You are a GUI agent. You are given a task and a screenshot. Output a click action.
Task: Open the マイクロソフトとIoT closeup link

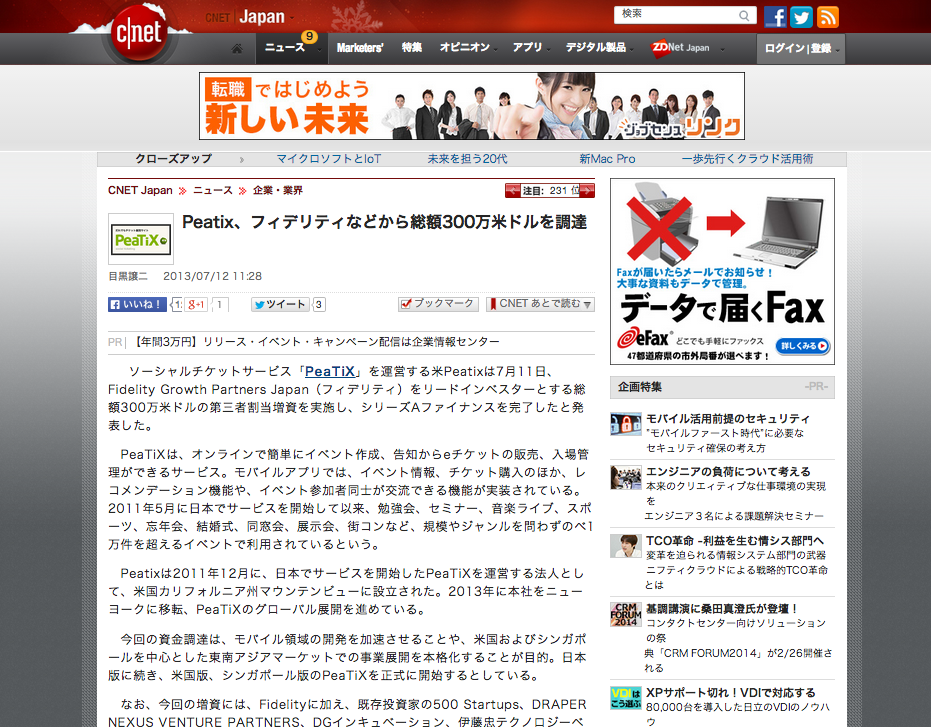[x=329, y=159]
